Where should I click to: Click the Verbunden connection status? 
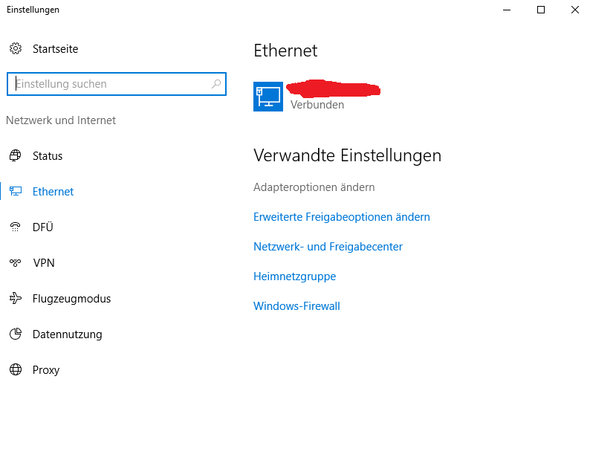[317, 105]
